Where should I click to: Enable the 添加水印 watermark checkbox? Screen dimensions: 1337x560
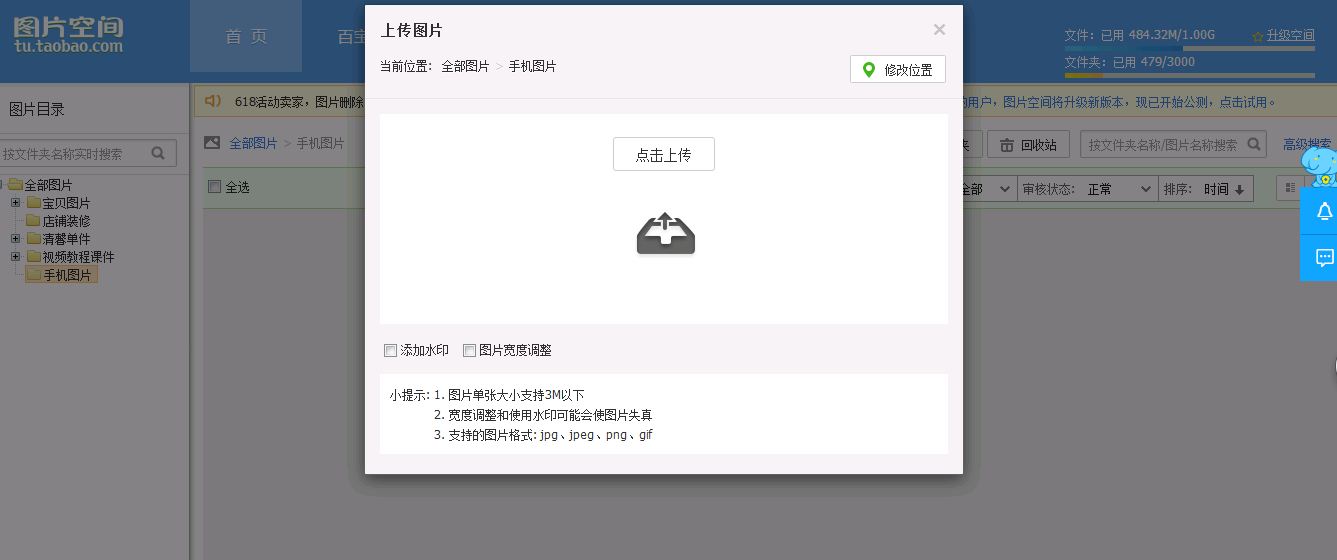391,351
